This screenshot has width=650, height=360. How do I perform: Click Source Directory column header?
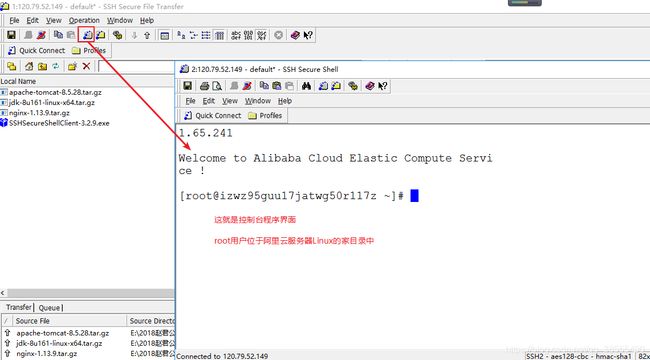(x=151, y=321)
